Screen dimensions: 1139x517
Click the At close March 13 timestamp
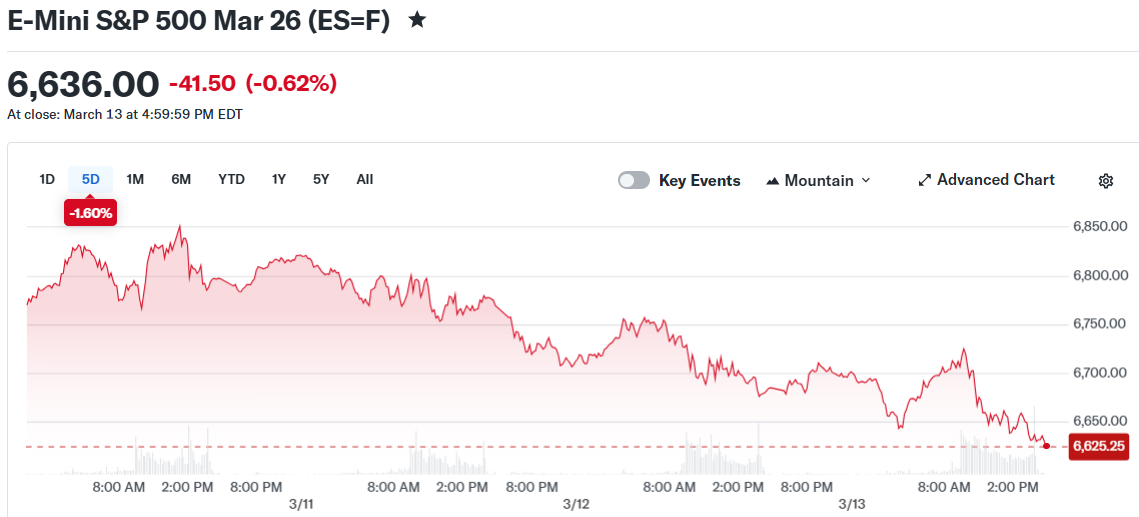click(125, 115)
